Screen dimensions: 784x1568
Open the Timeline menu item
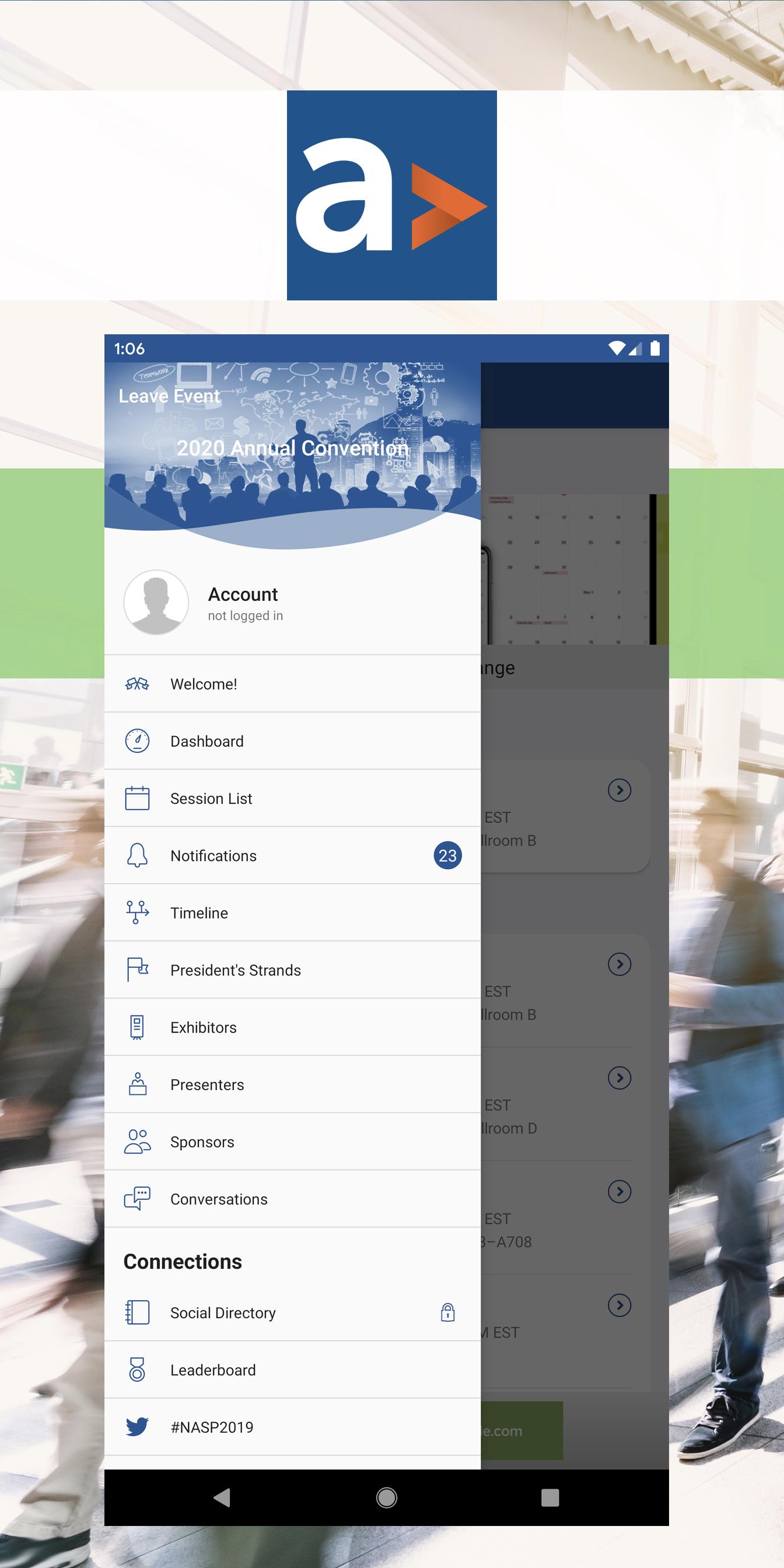tap(292, 912)
